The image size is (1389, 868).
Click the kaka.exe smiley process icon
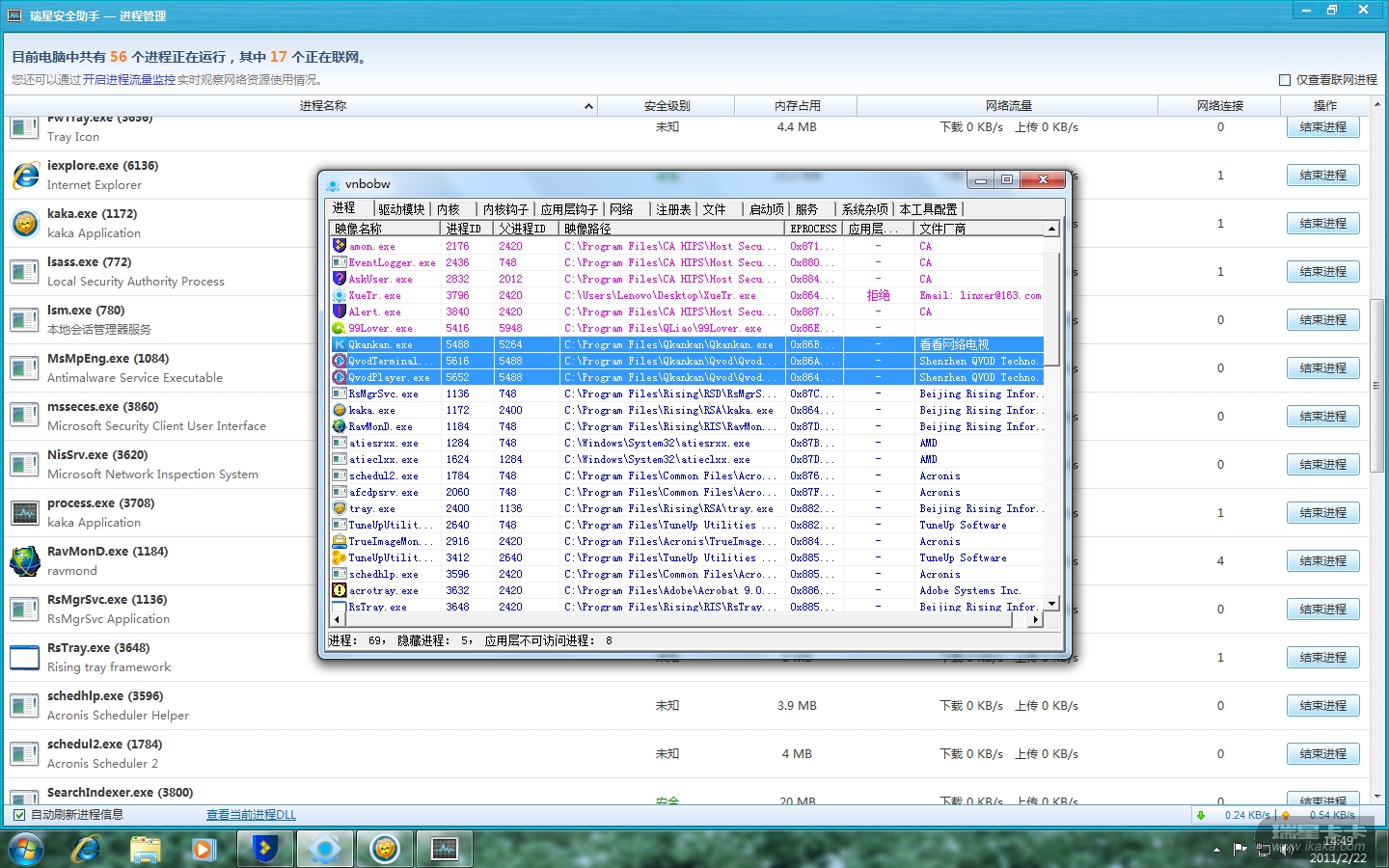[x=25, y=224]
